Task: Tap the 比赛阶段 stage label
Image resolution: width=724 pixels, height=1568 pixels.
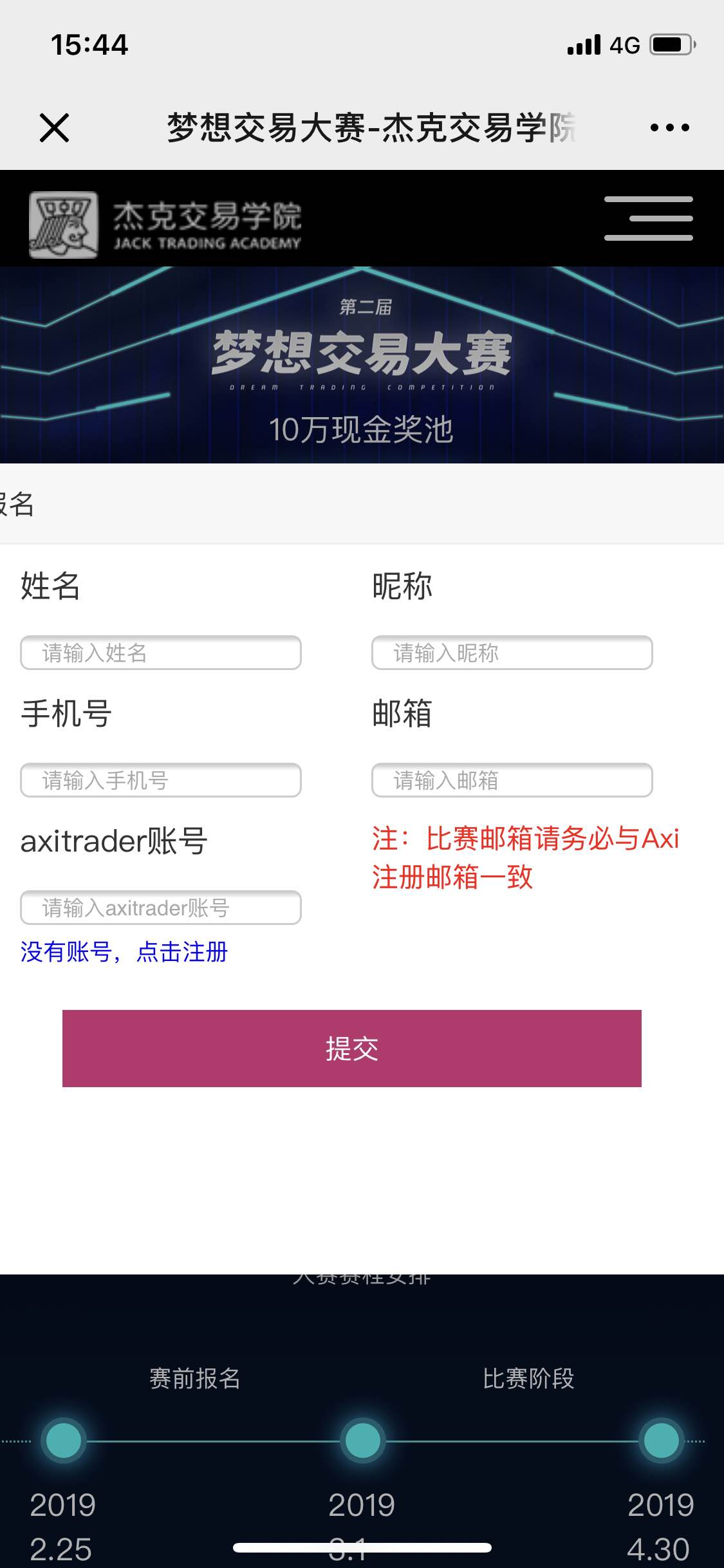Action: pos(528,1379)
